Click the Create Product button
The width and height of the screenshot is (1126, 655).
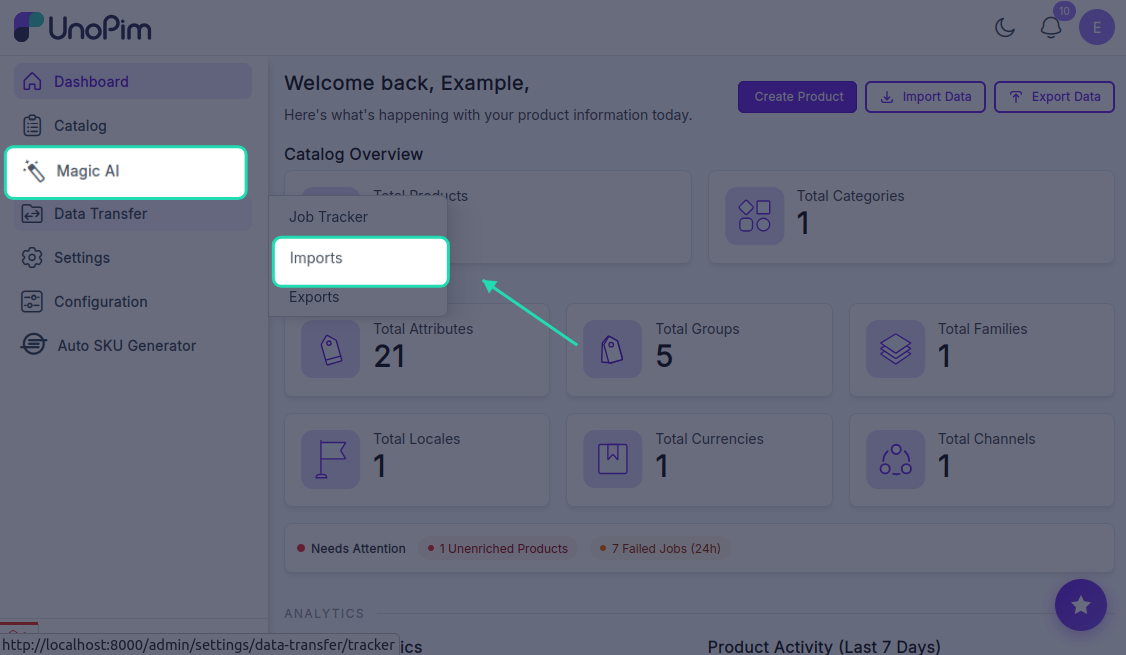point(797,97)
